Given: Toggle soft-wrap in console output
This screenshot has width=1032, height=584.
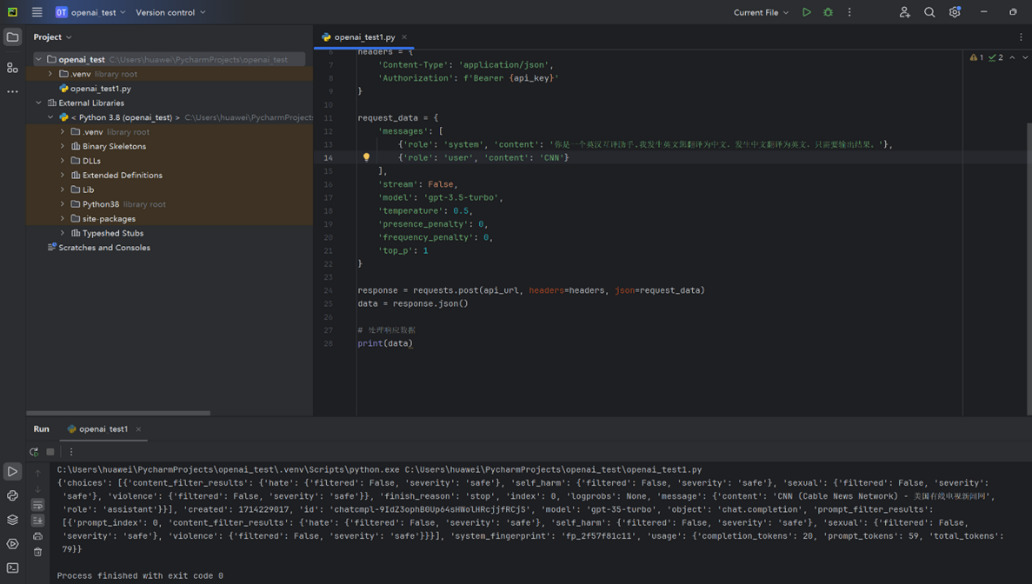Looking at the screenshot, I should coord(38,505).
